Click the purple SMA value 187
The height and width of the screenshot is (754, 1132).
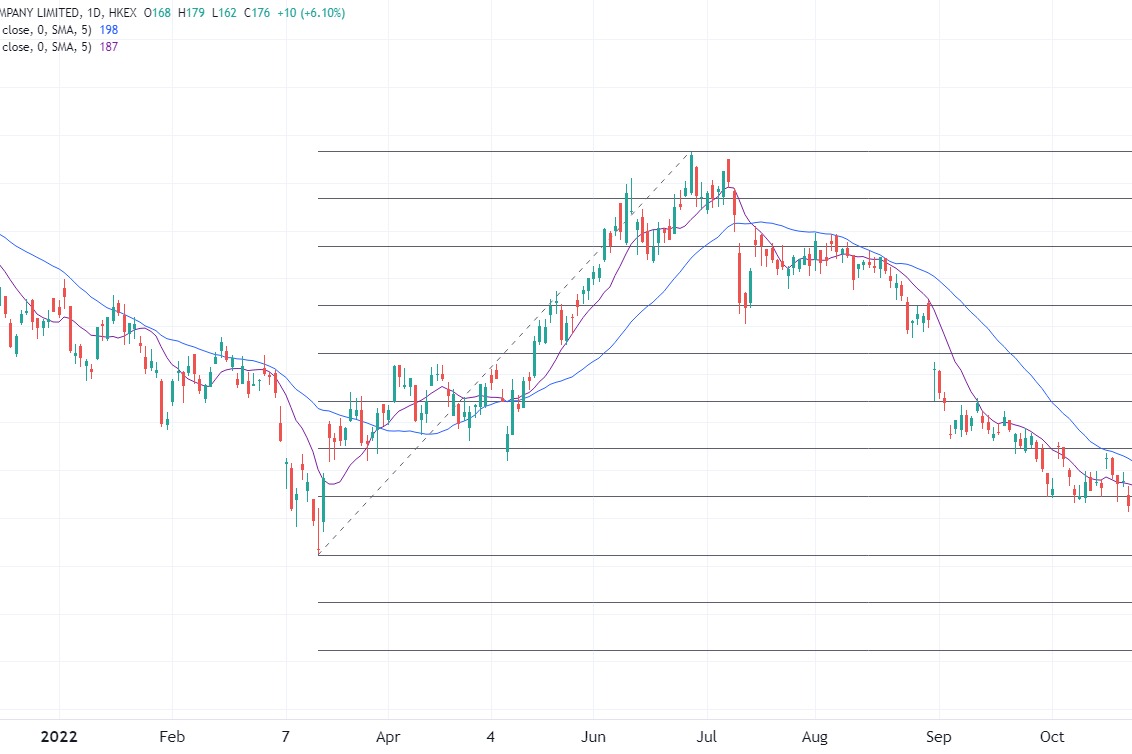click(x=108, y=48)
